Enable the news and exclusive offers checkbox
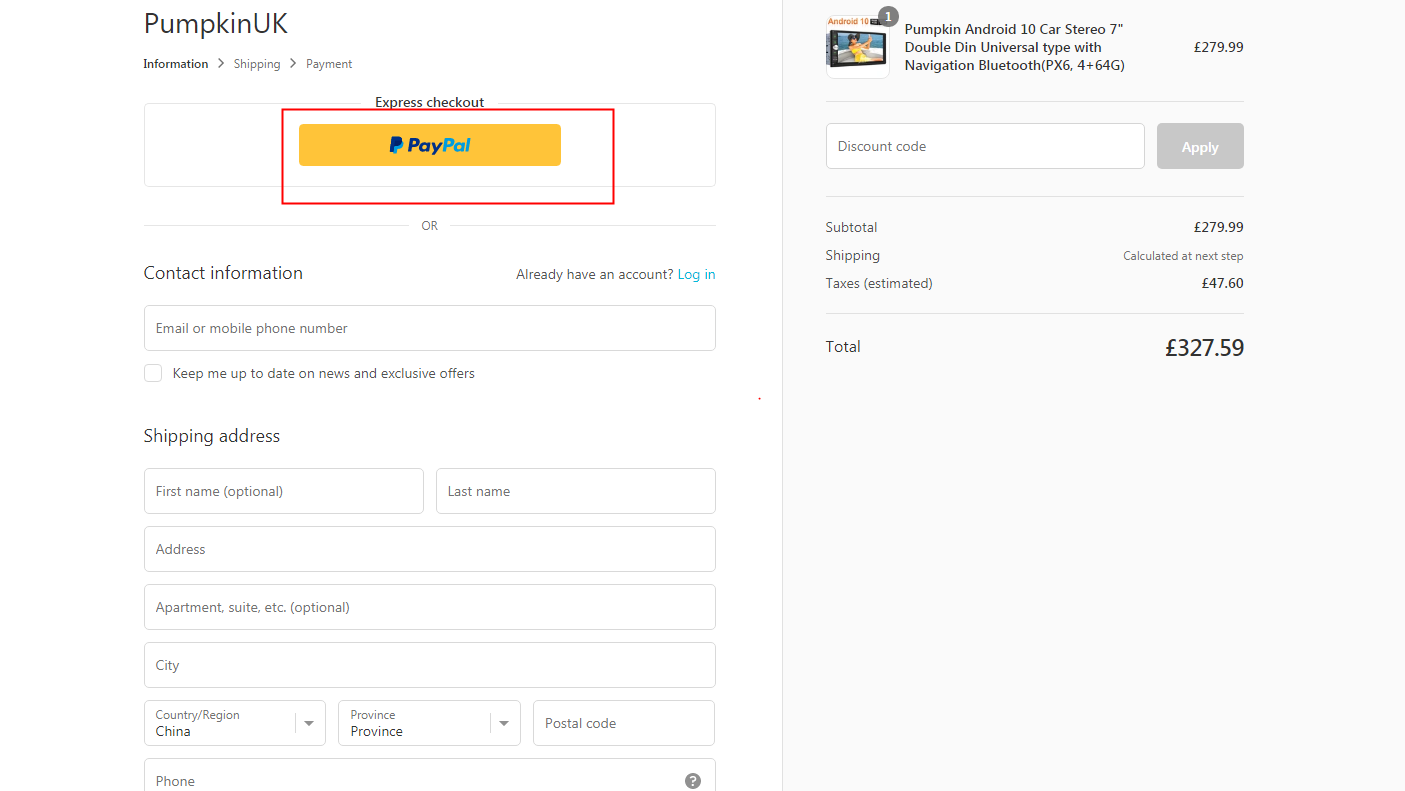Viewport: 1405px width, 791px height. pos(153,372)
